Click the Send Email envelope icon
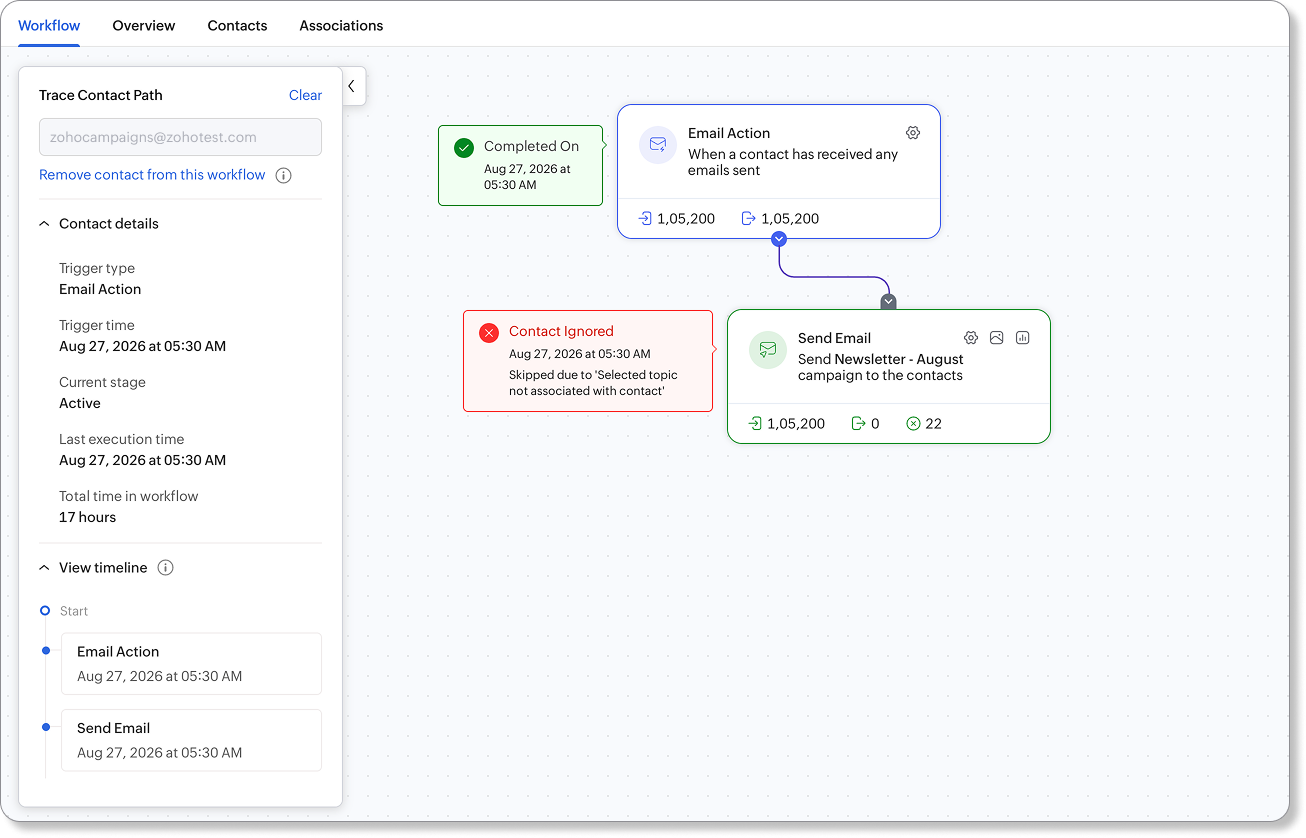Image resolution: width=1306 pixels, height=838 pixels. 768,350
